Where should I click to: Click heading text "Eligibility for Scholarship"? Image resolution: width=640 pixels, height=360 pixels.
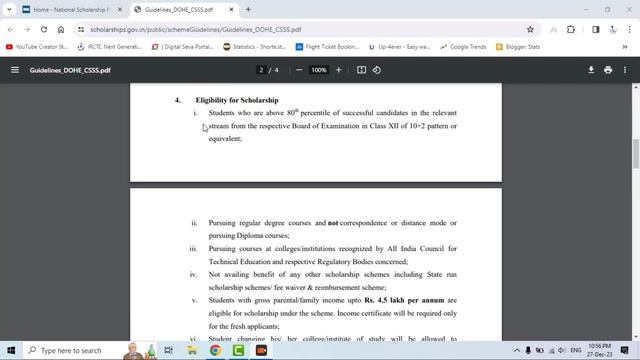(x=237, y=100)
